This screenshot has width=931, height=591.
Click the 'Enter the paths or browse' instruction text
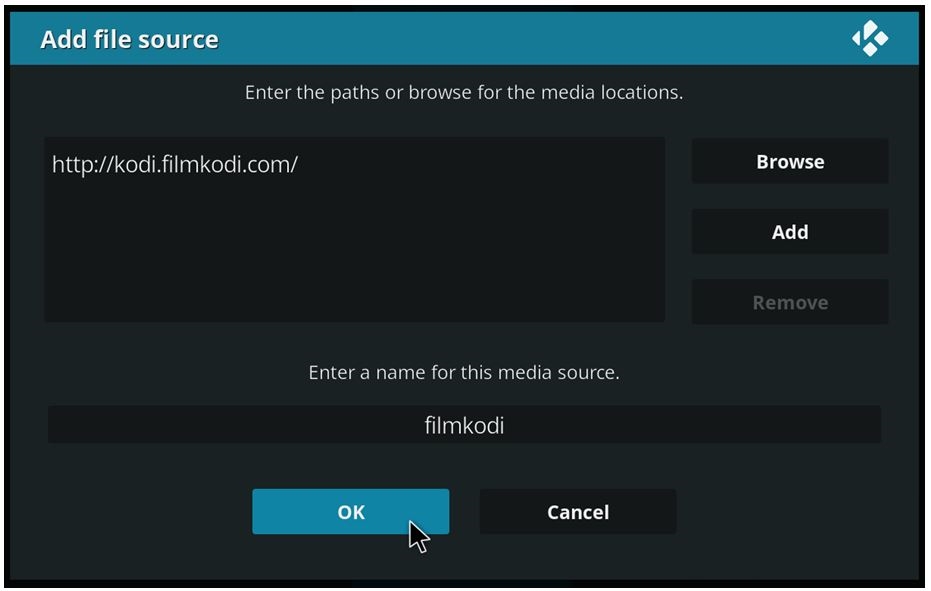click(464, 93)
